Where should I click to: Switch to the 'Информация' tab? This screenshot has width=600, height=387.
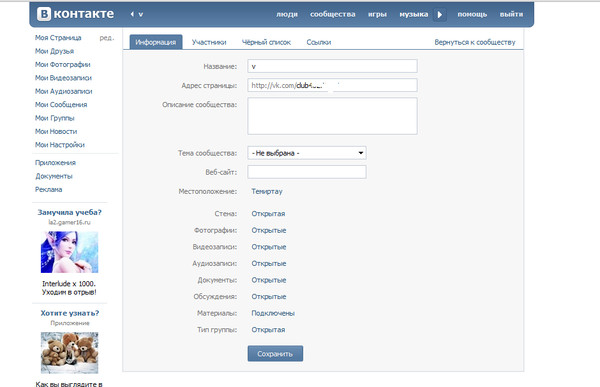[x=156, y=42]
